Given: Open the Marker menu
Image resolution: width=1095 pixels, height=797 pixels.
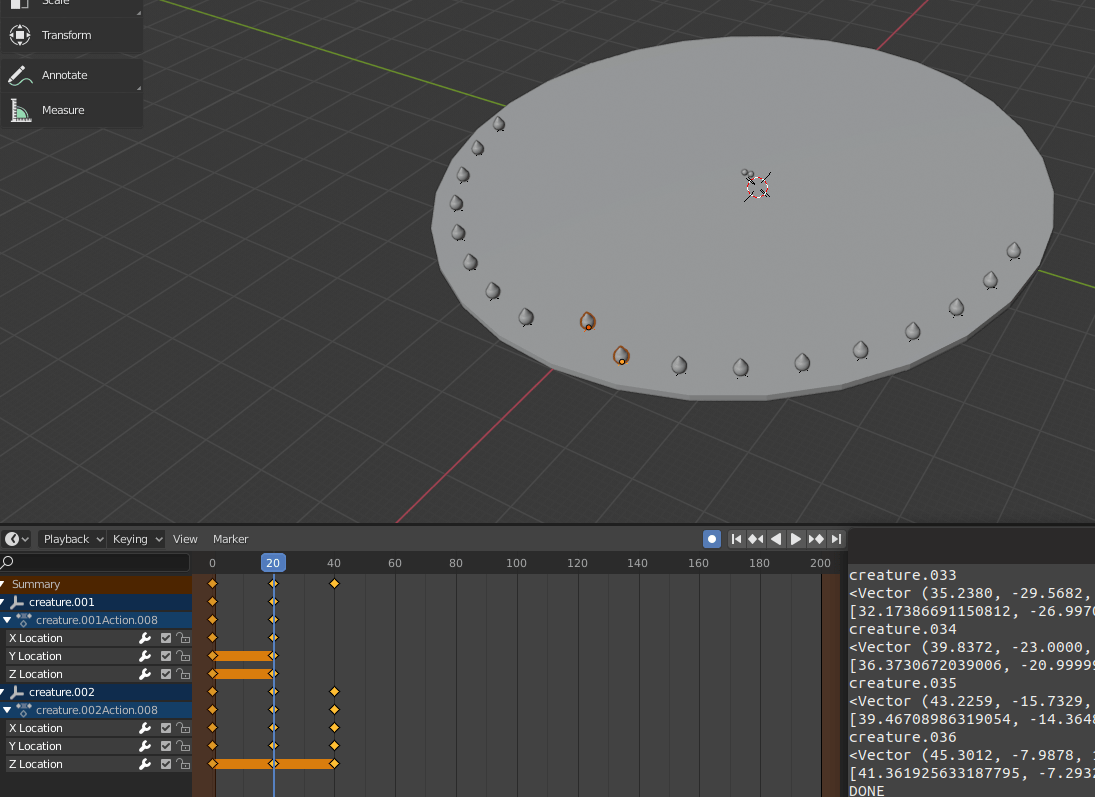Looking at the screenshot, I should tap(231, 539).
